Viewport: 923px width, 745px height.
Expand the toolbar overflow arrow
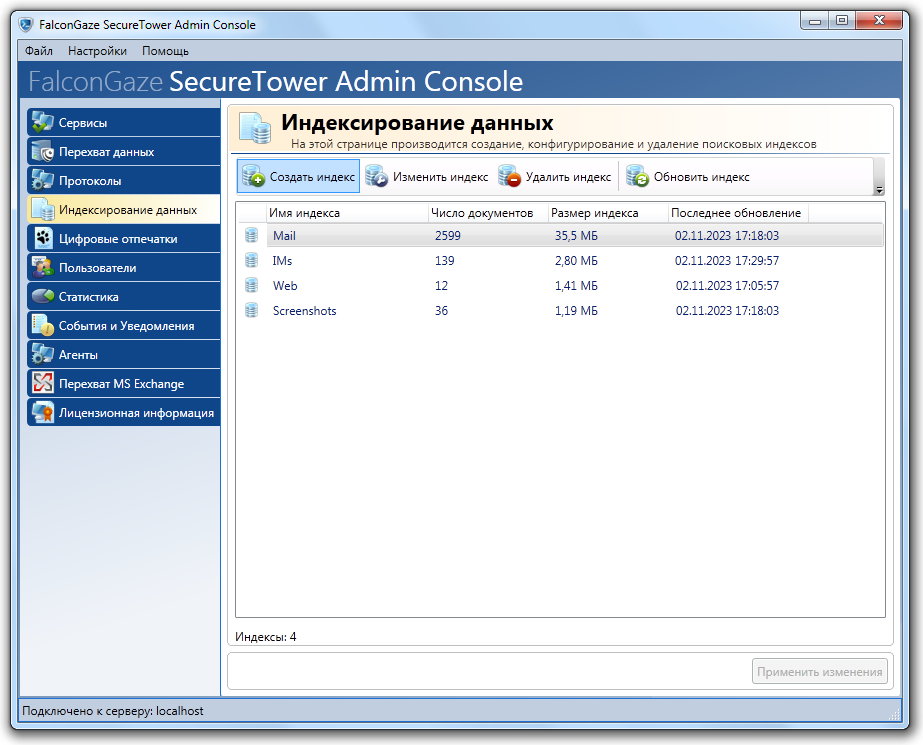click(x=879, y=190)
